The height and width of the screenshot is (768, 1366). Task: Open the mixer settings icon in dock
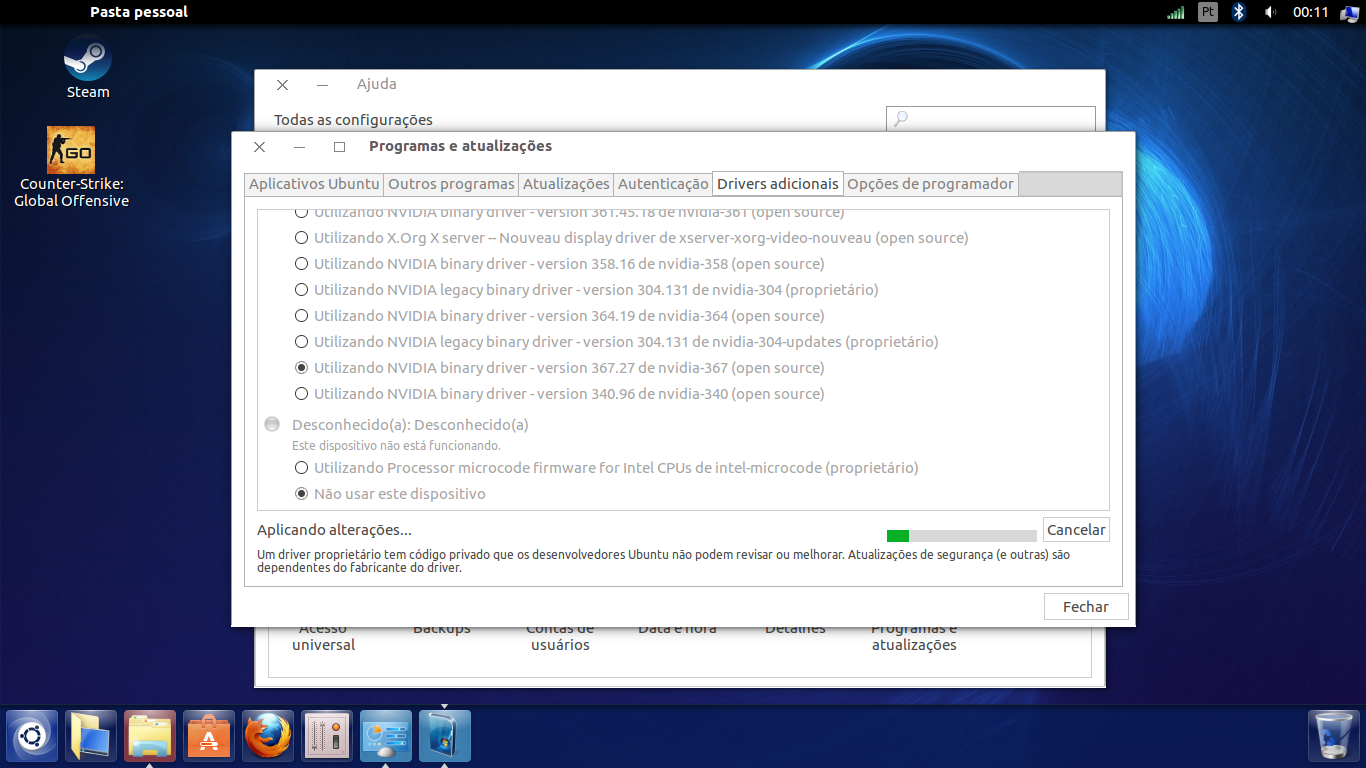(x=327, y=736)
